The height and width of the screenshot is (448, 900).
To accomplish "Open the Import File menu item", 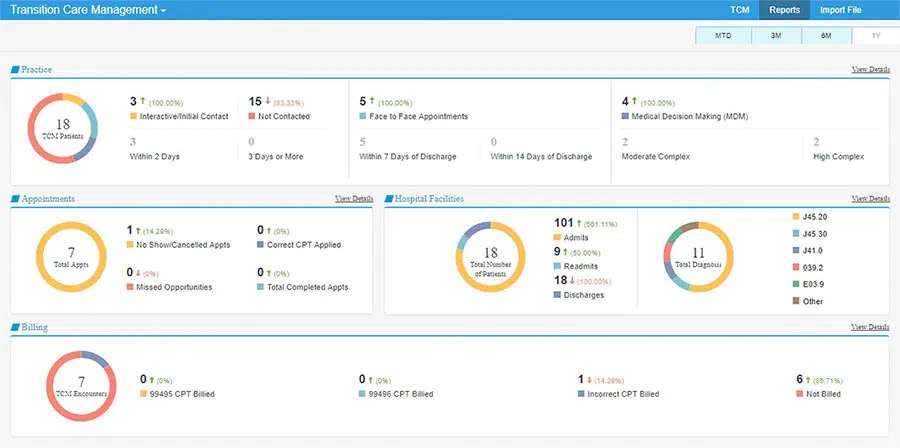I will [840, 10].
